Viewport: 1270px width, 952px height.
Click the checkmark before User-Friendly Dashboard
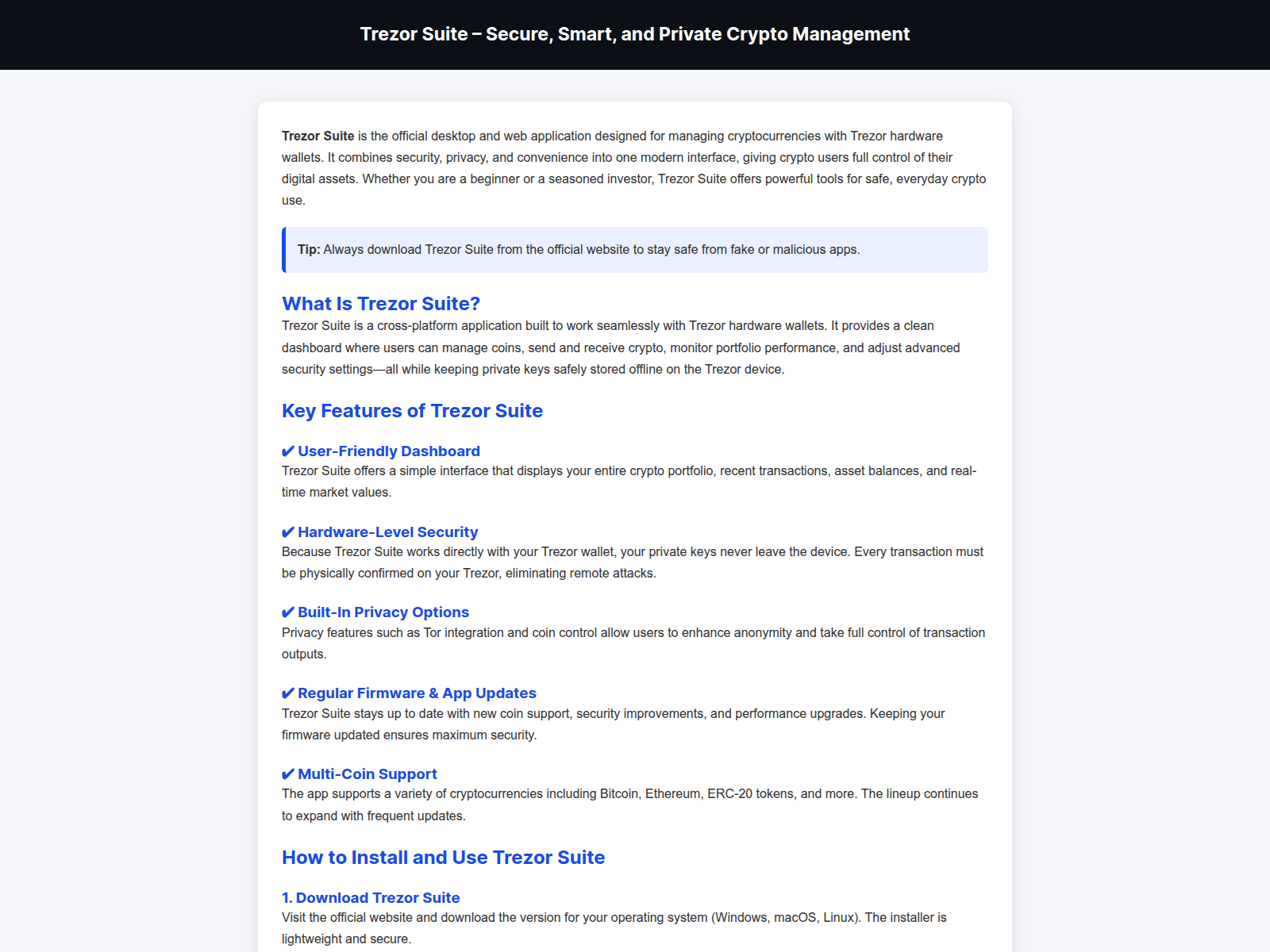(288, 451)
